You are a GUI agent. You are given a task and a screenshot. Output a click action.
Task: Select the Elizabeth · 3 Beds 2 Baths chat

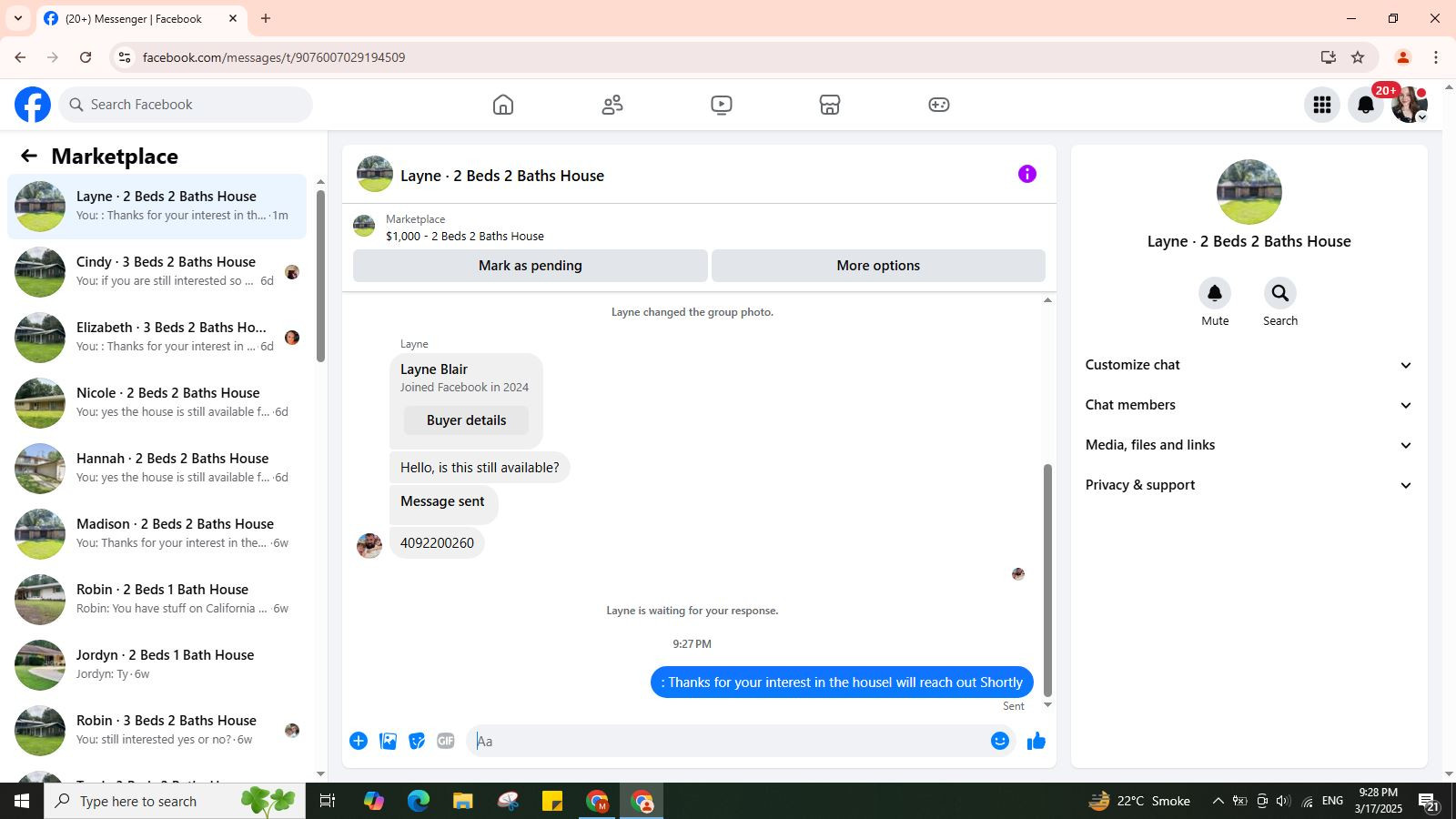(x=157, y=338)
